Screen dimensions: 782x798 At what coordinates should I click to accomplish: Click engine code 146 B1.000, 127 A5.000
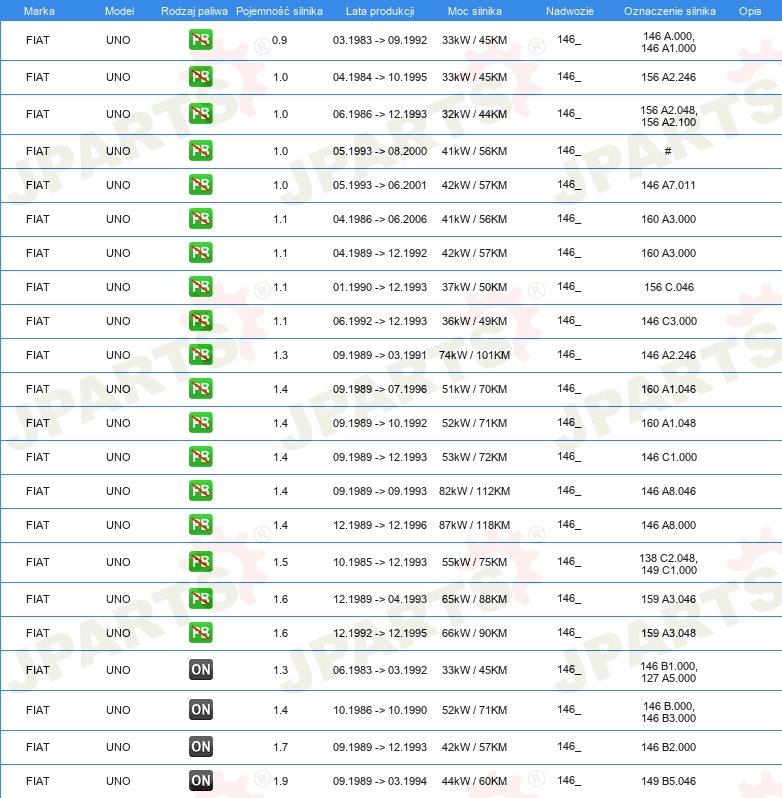point(669,672)
